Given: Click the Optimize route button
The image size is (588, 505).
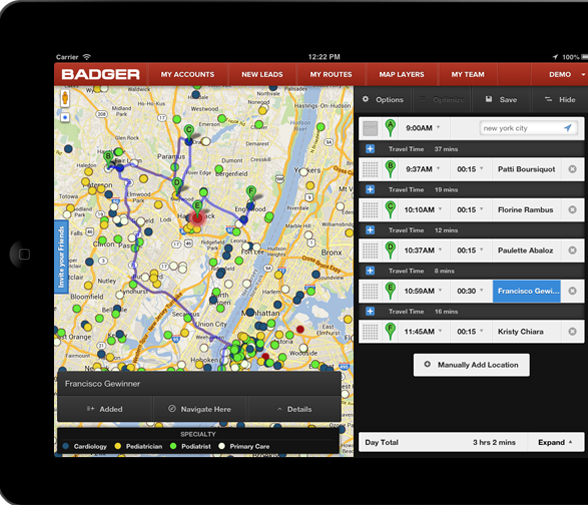Looking at the screenshot, I should coord(442,99).
